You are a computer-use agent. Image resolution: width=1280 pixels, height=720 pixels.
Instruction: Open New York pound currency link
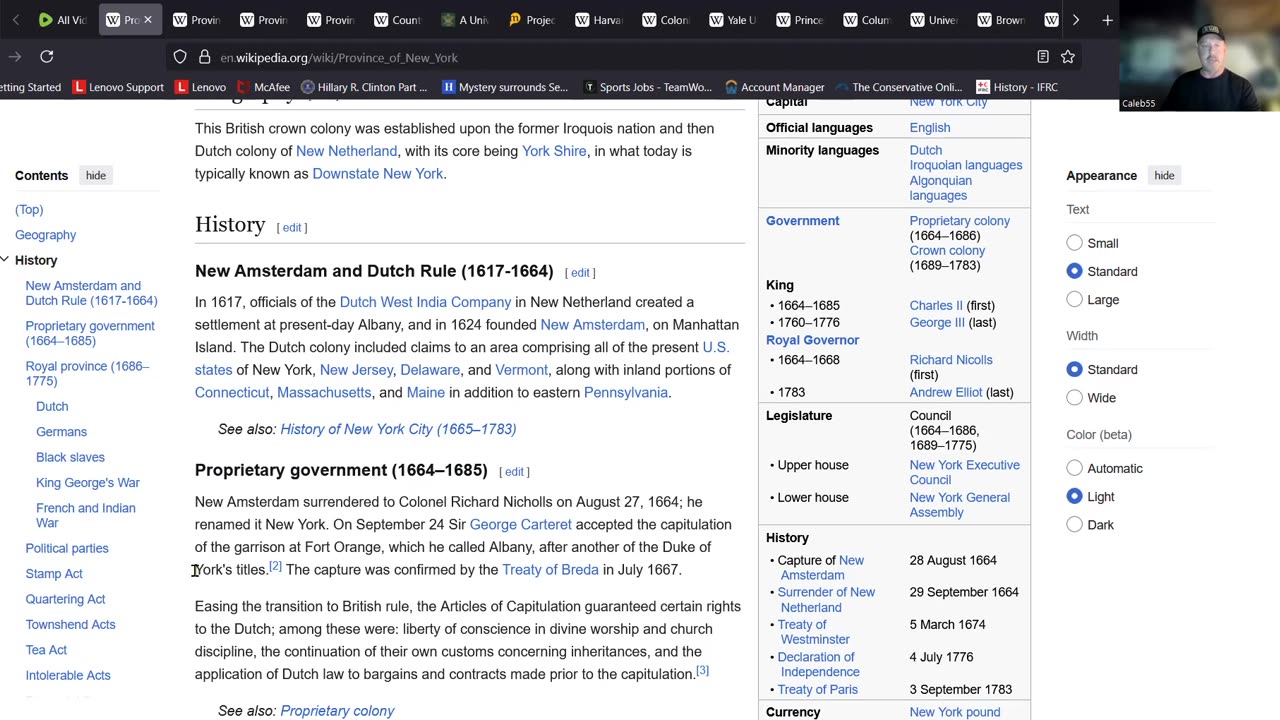[955, 713]
